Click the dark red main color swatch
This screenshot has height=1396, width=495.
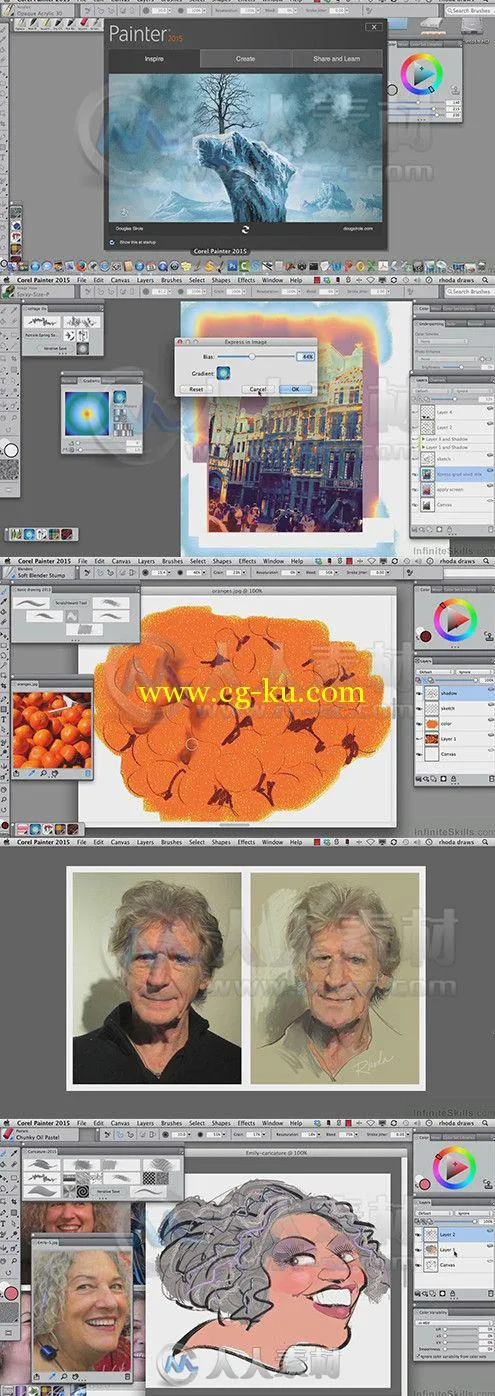(426, 635)
